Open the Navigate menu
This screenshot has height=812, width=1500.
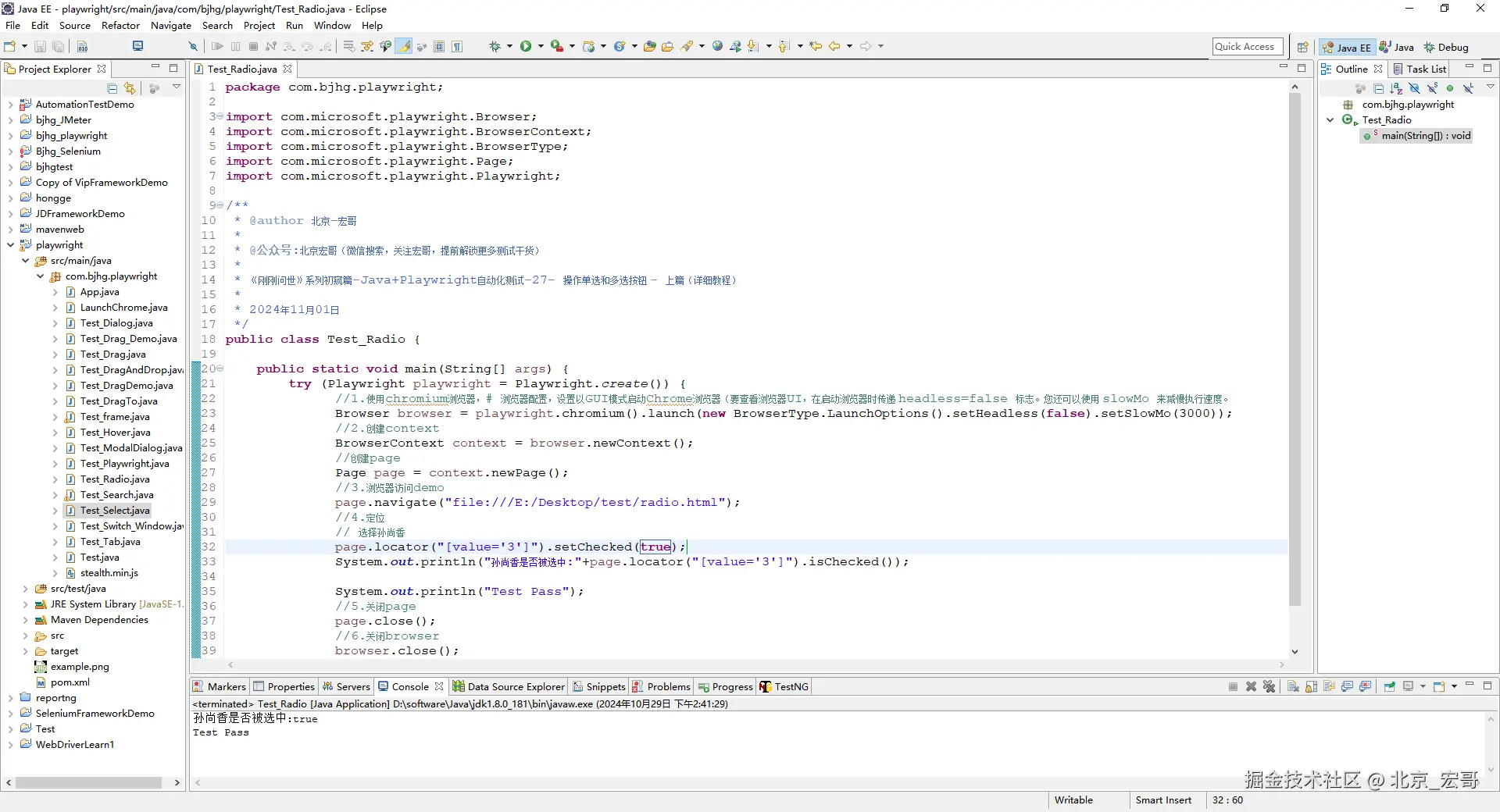171,25
